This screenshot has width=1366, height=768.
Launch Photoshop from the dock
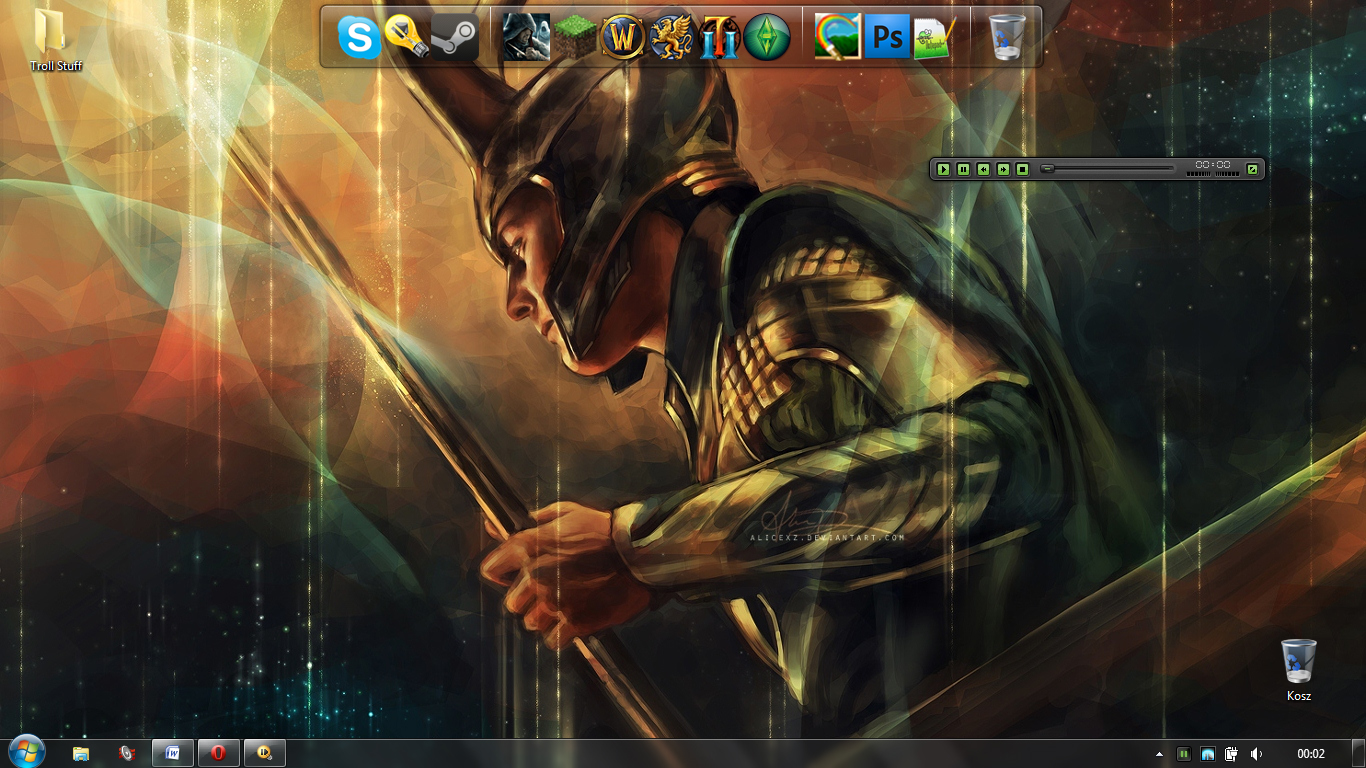(x=887, y=37)
